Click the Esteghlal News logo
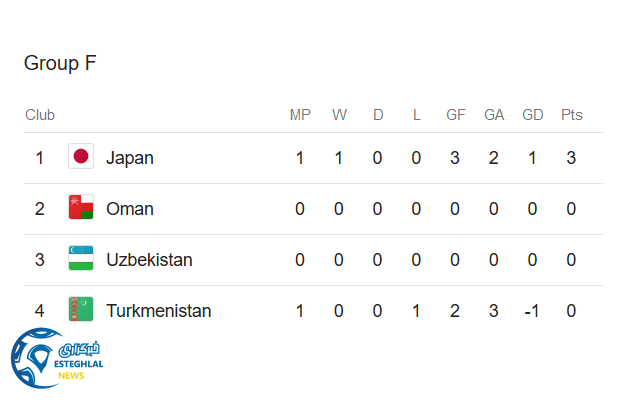The width and height of the screenshot is (625, 406). coord(57,360)
